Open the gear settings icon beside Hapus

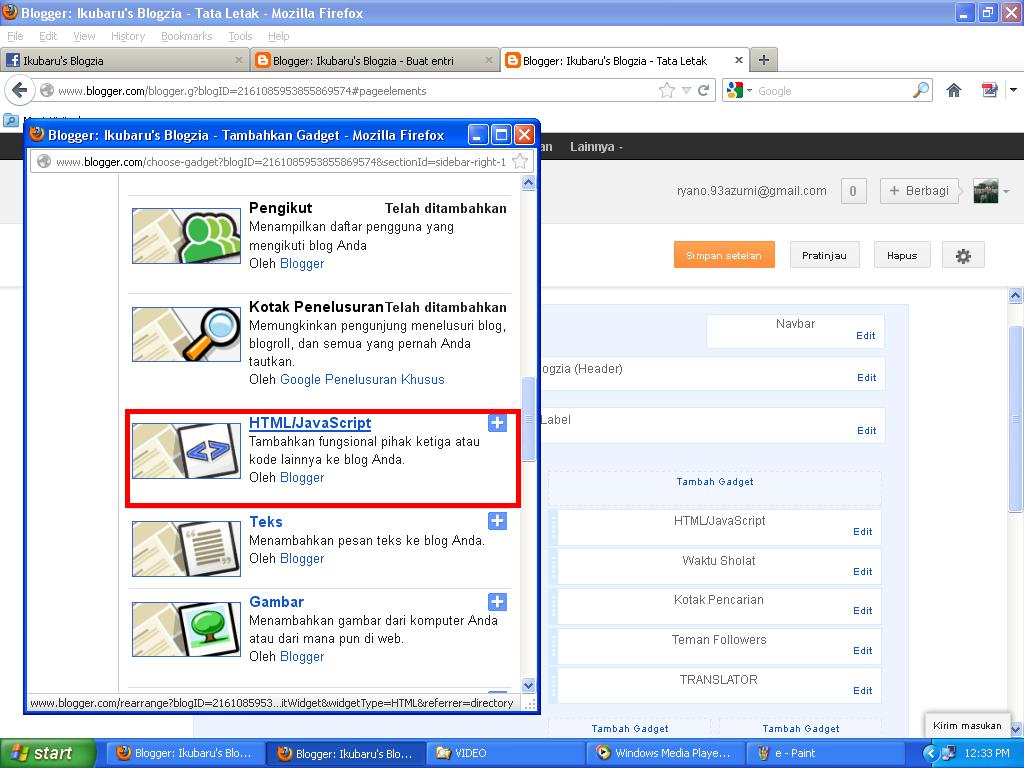point(962,255)
